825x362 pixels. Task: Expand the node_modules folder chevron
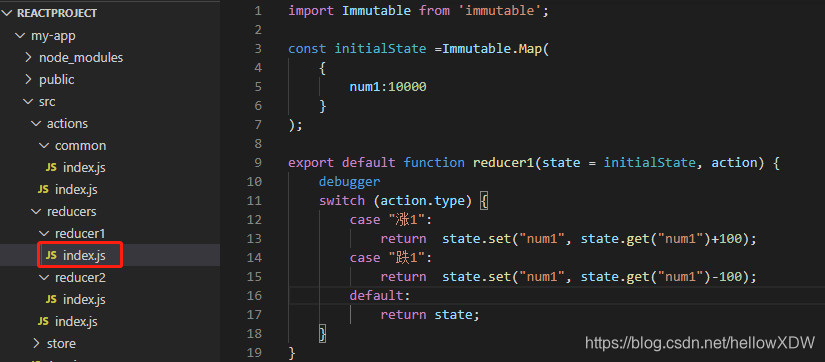(28, 58)
